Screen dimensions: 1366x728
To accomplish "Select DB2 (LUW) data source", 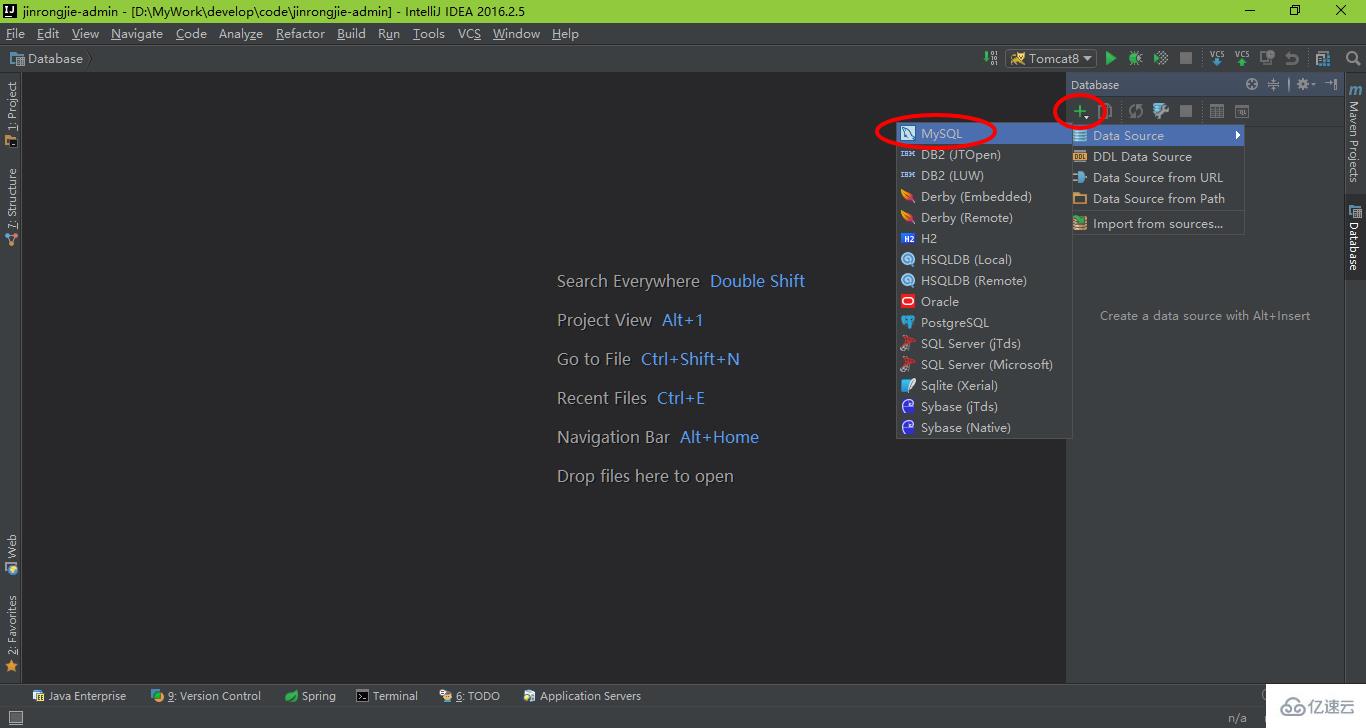I will [984, 175].
